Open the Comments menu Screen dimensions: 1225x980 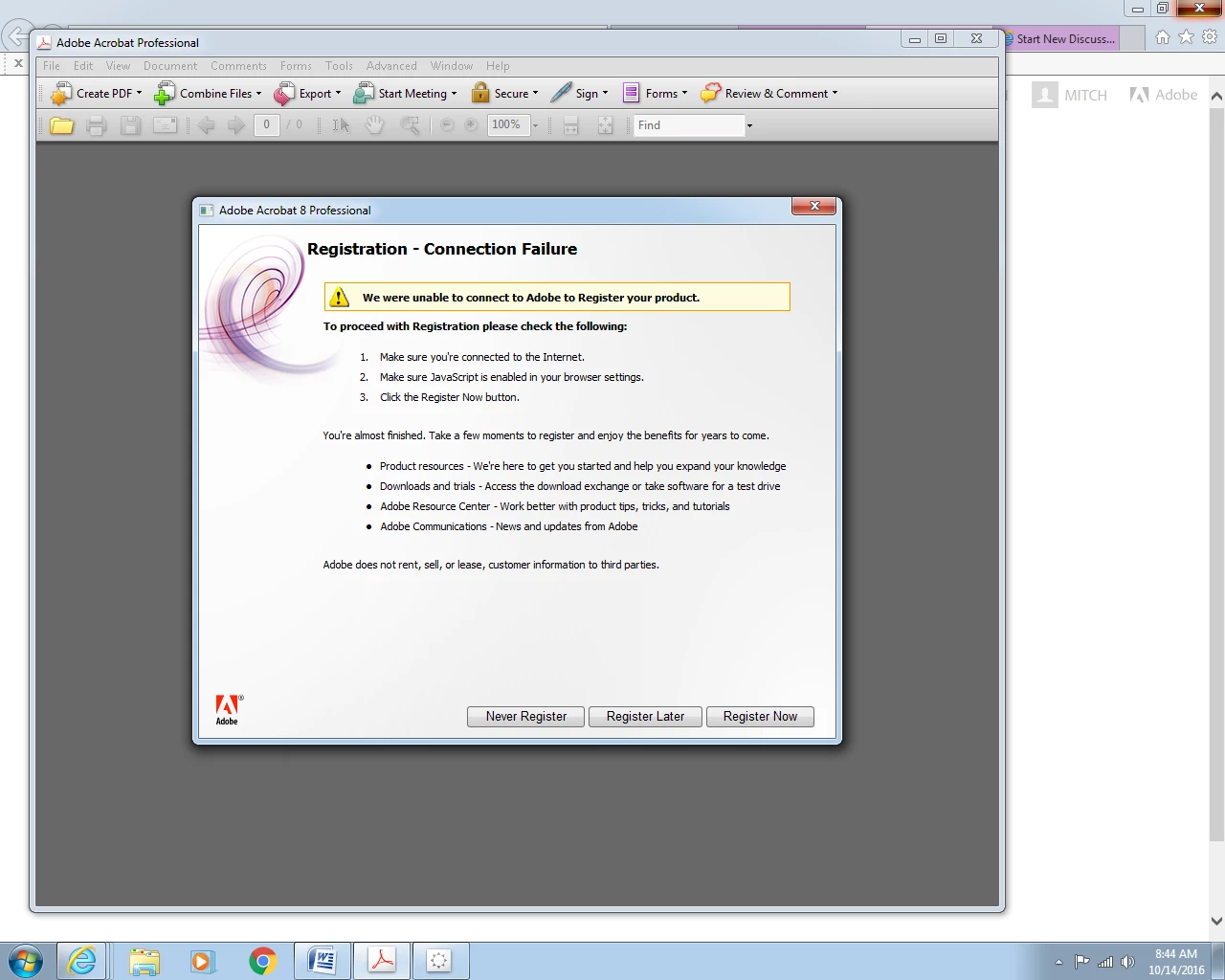point(238,66)
